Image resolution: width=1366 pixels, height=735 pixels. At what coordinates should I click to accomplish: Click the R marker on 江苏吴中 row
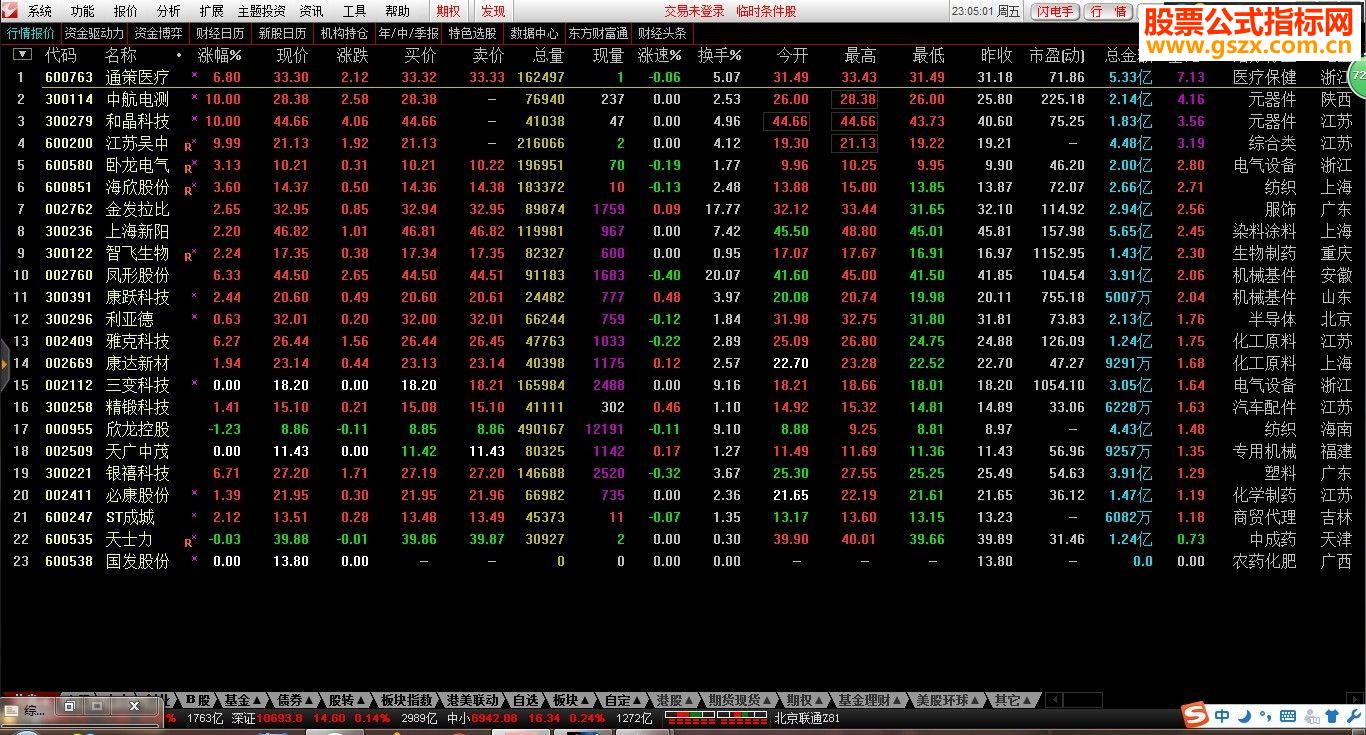click(x=188, y=145)
